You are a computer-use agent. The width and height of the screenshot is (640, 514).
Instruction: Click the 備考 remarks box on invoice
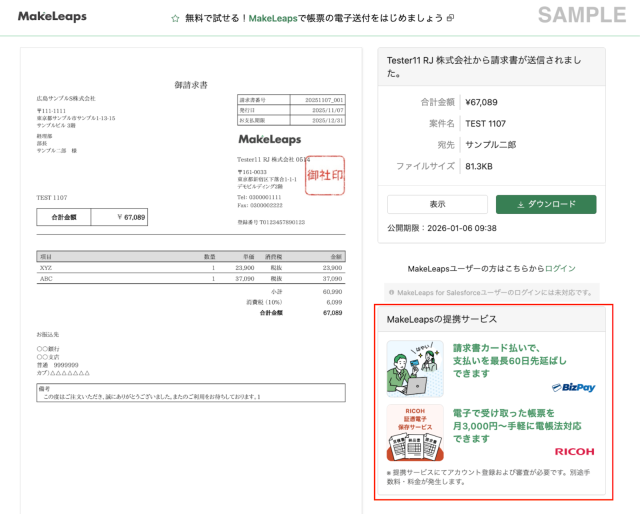[x=190, y=393]
